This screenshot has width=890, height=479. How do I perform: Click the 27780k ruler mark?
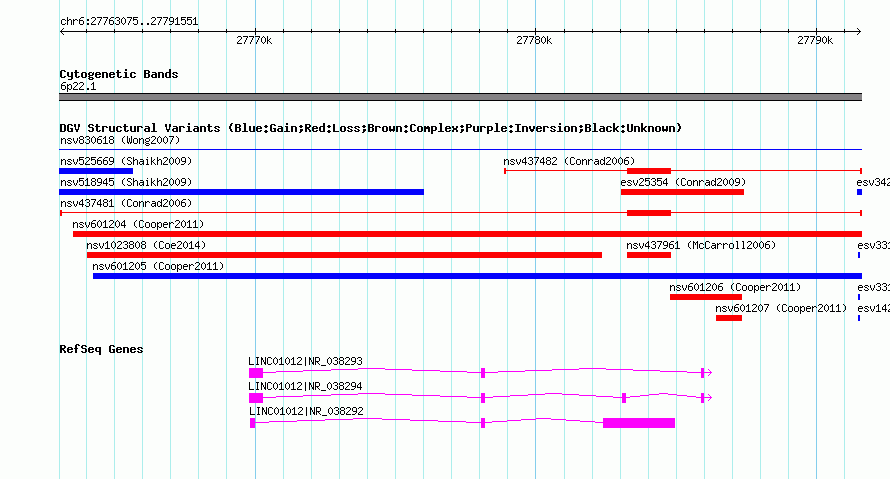coord(534,40)
